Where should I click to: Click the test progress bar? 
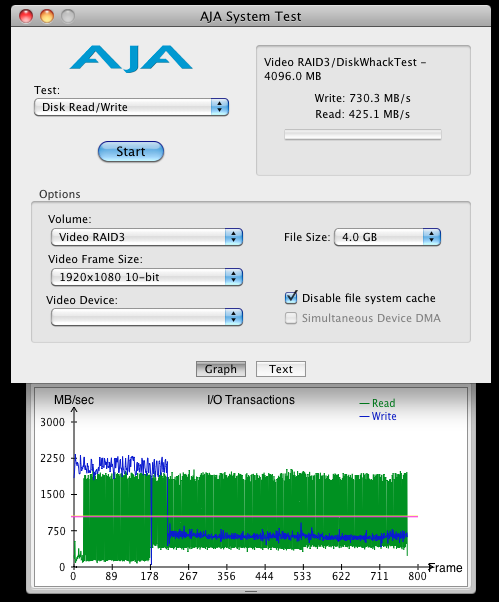coord(363,135)
